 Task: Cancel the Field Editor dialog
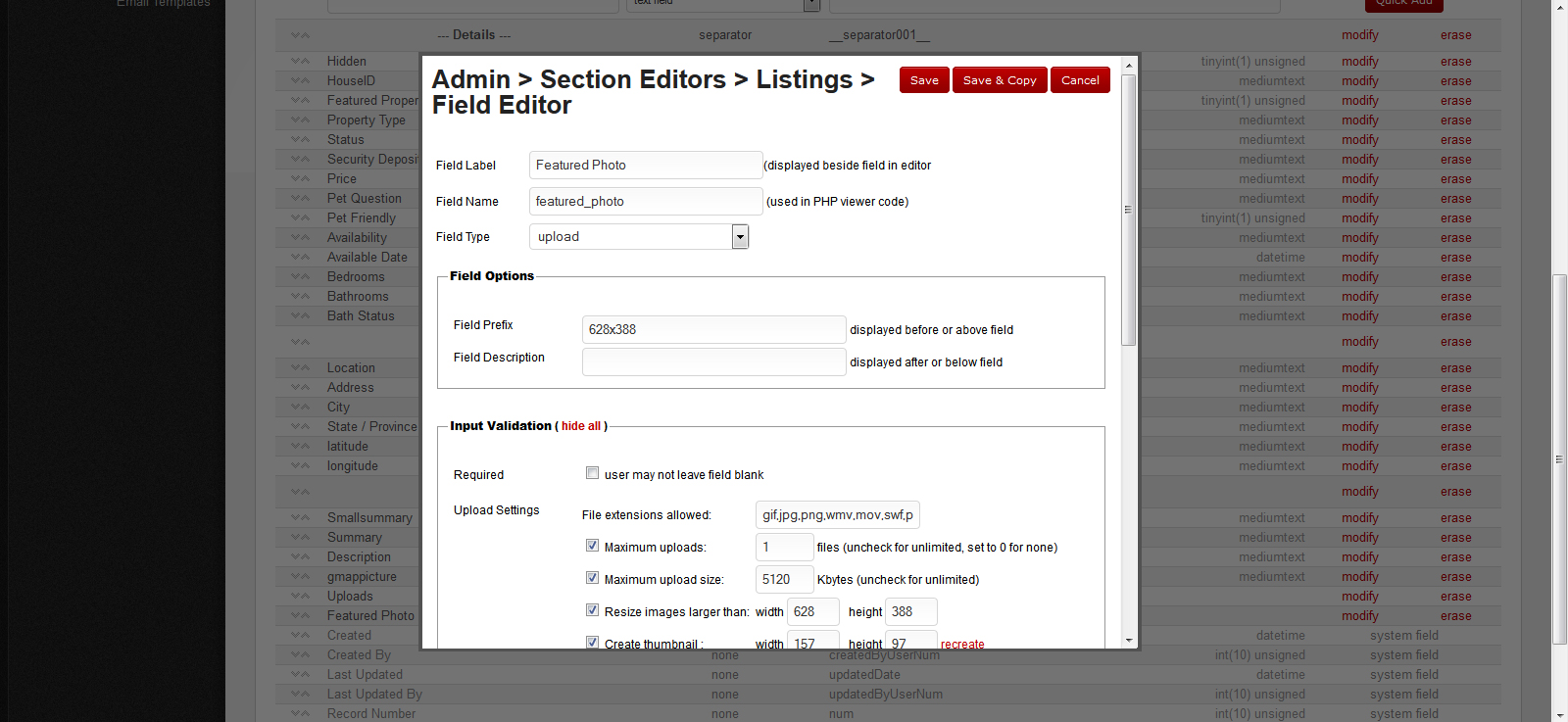tap(1080, 80)
